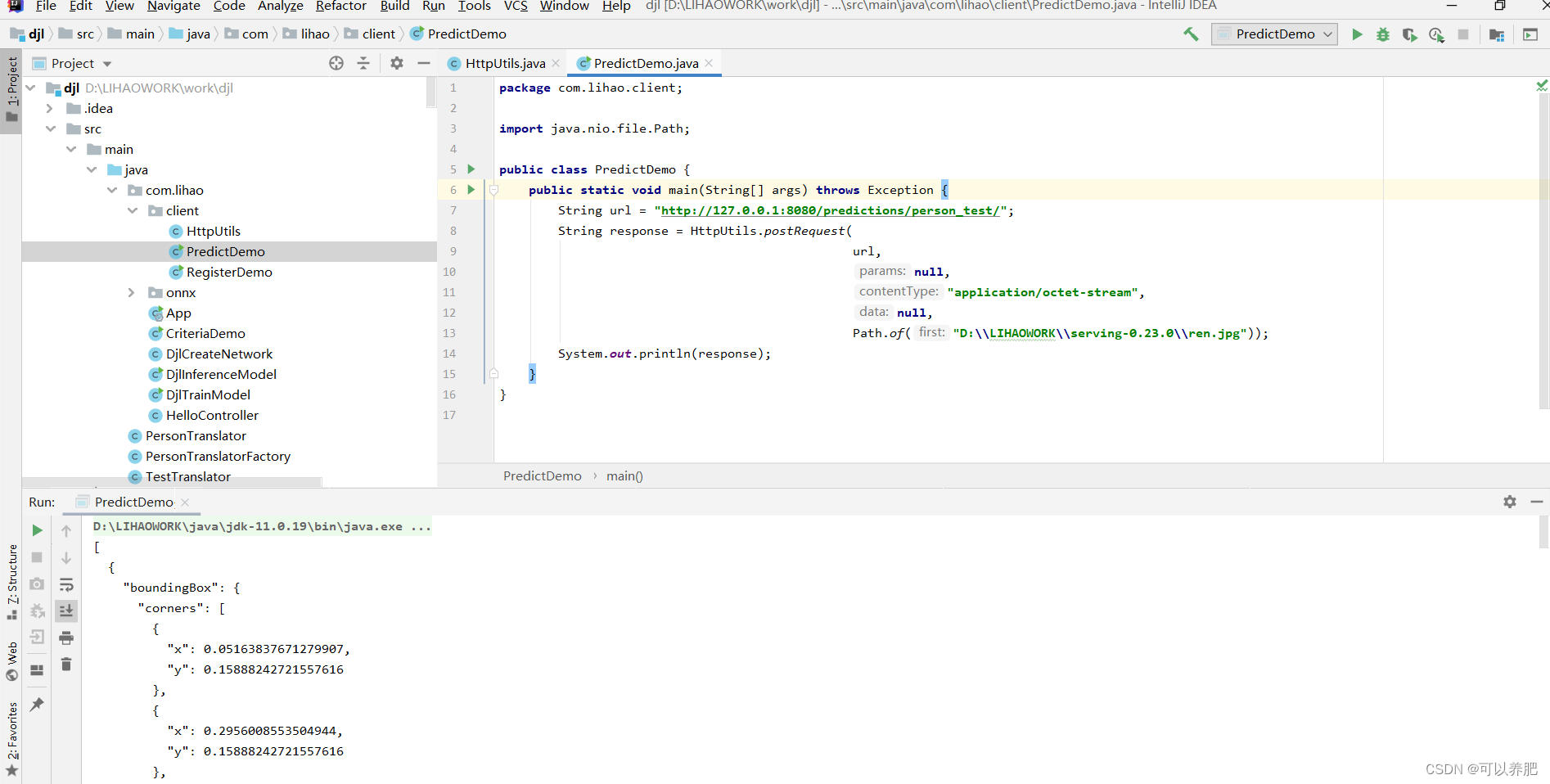Collapse the djl root project node
Screen dimensions: 1550x784
(x=30, y=88)
